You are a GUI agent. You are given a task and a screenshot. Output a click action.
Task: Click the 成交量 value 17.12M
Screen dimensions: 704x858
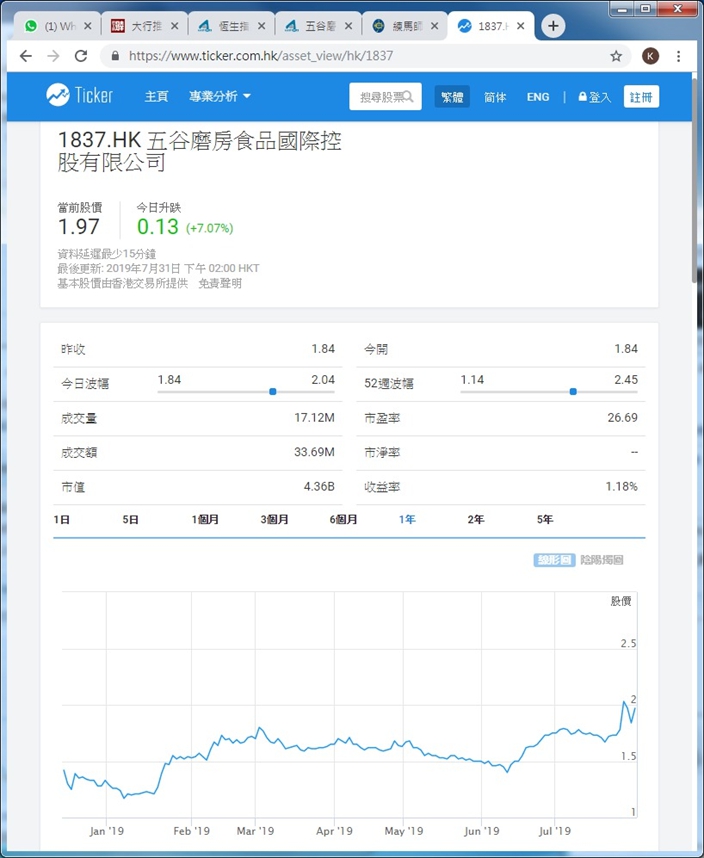314,418
